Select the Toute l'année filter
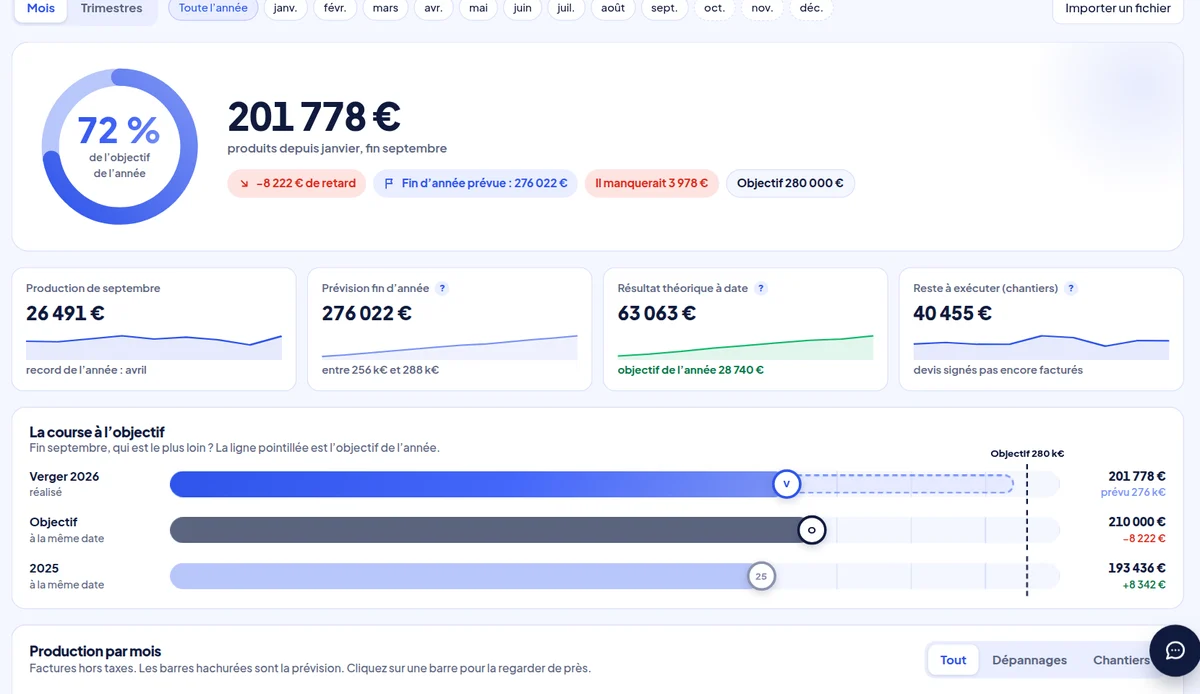The width and height of the screenshot is (1200, 694). [x=213, y=8]
